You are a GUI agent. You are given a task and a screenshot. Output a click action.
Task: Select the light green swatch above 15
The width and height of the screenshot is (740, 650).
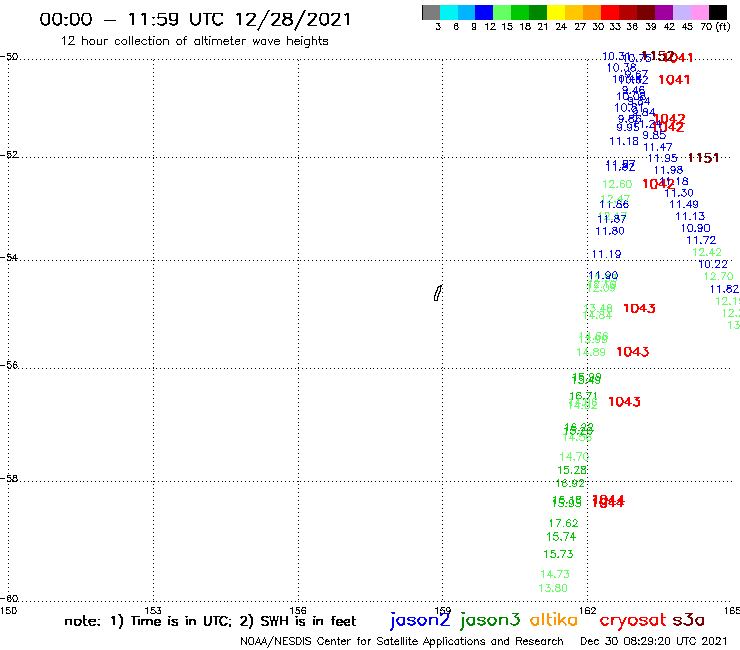[x=502, y=12]
